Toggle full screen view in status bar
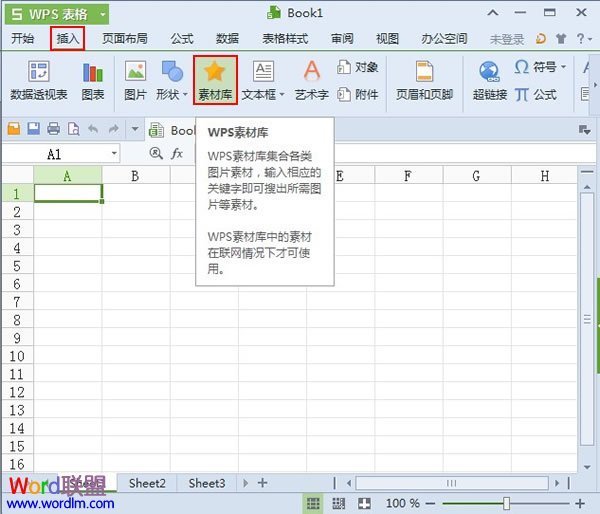The height and width of the screenshot is (514, 600). 365,503
